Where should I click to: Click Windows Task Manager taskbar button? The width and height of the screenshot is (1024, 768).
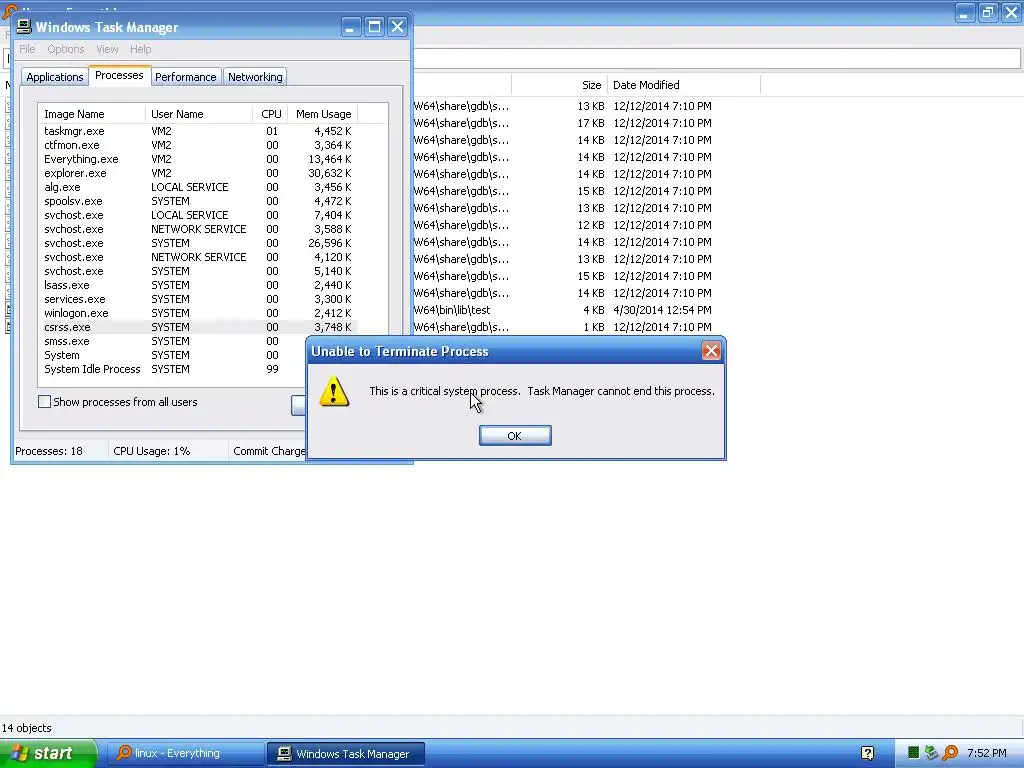(x=346, y=754)
